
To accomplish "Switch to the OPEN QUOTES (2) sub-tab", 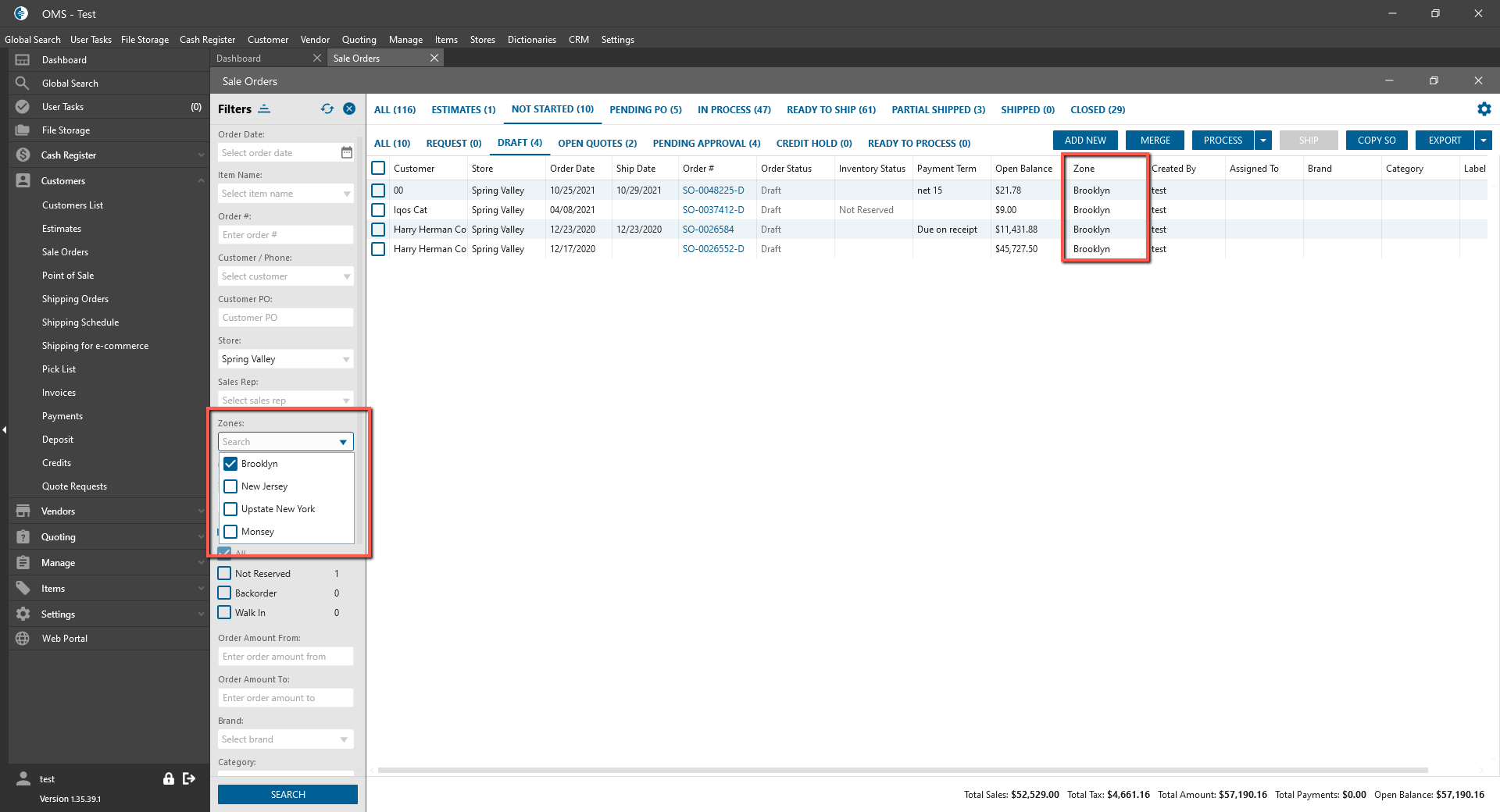I will point(598,144).
